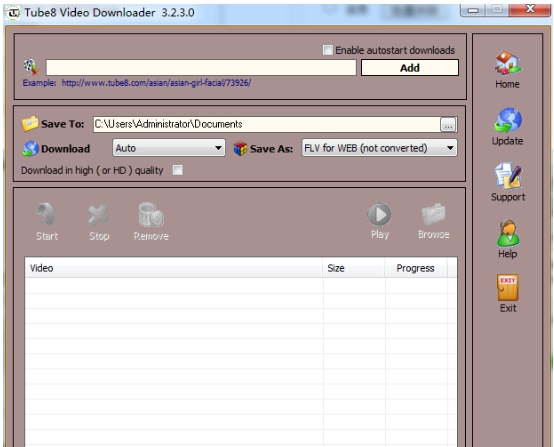The width and height of the screenshot is (554, 447).
Task: Open the Support icon
Action: pos(508,176)
